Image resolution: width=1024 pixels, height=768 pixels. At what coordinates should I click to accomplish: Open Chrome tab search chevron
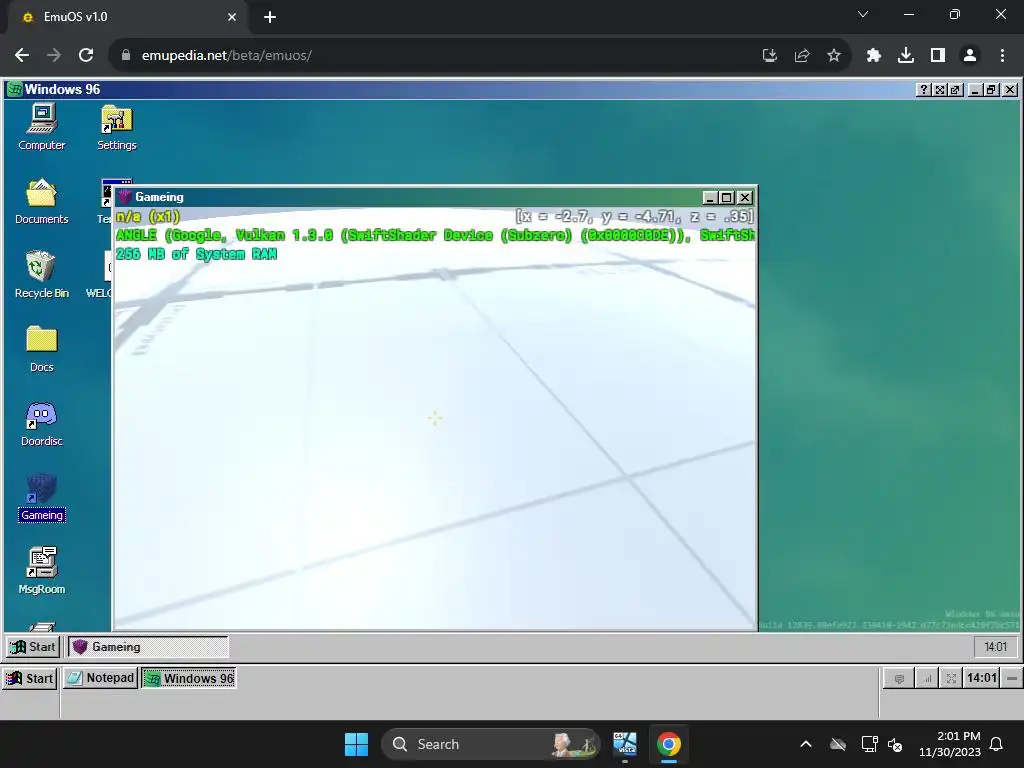click(x=863, y=14)
